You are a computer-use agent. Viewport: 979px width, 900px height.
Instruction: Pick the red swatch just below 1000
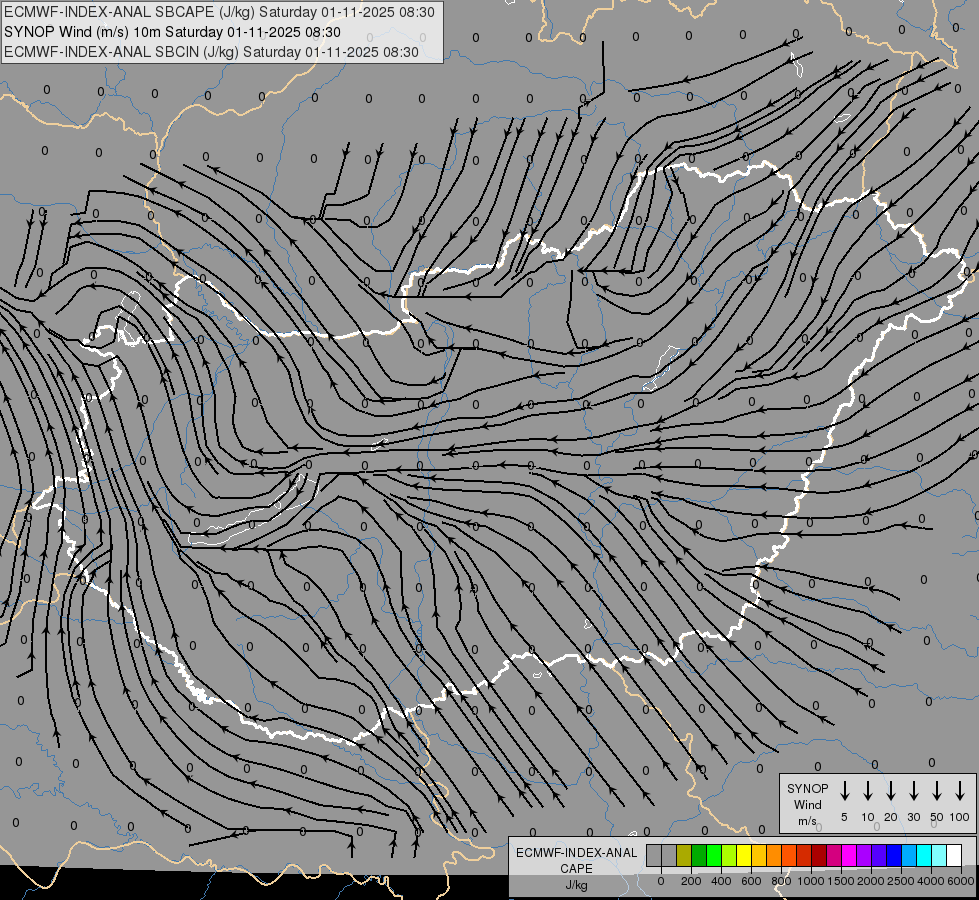(x=804, y=855)
